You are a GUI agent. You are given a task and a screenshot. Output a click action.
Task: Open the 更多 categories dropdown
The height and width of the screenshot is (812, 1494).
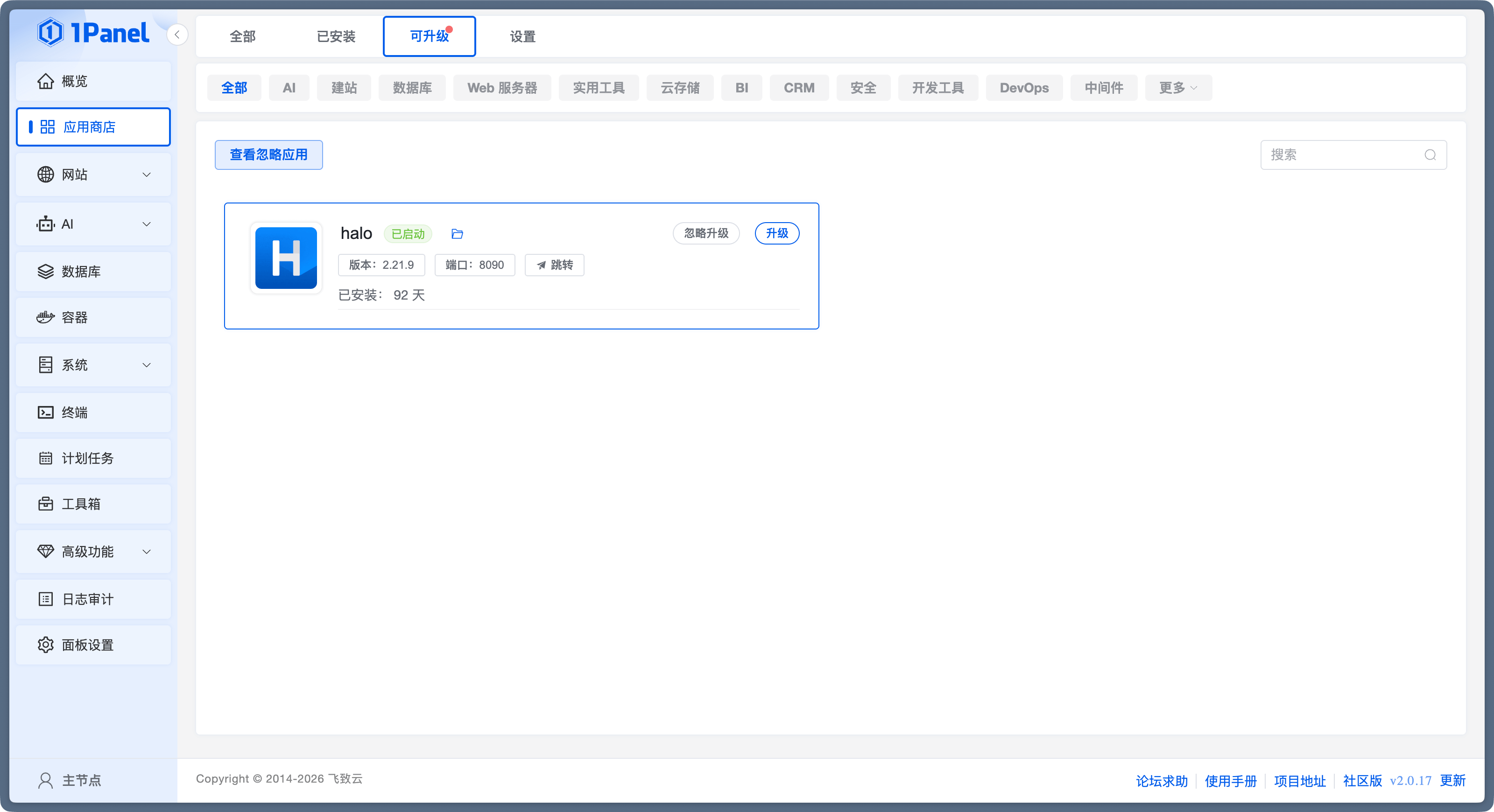1177,88
